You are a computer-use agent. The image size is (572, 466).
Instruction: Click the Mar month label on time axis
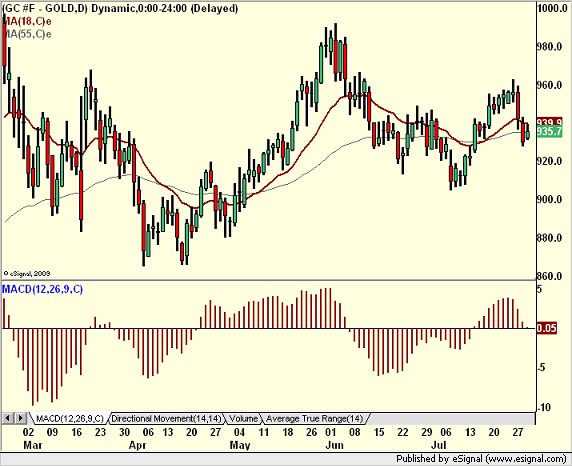pyautogui.click(x=33, y=445)
